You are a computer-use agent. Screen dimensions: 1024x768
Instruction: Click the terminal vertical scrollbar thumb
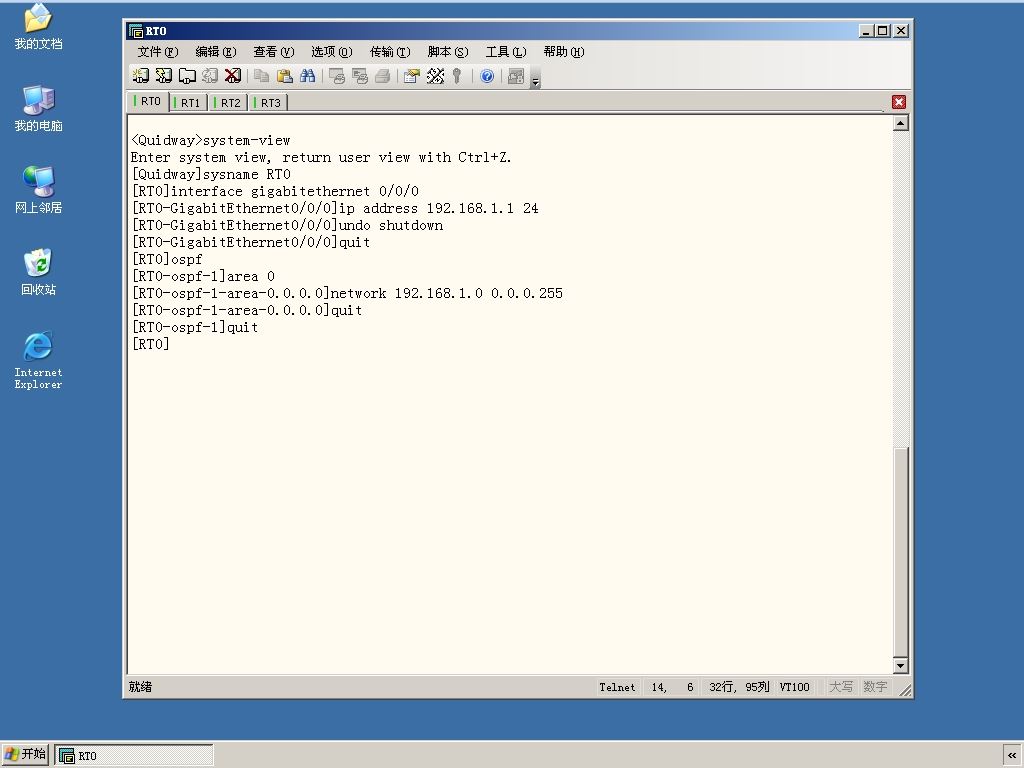901,552
